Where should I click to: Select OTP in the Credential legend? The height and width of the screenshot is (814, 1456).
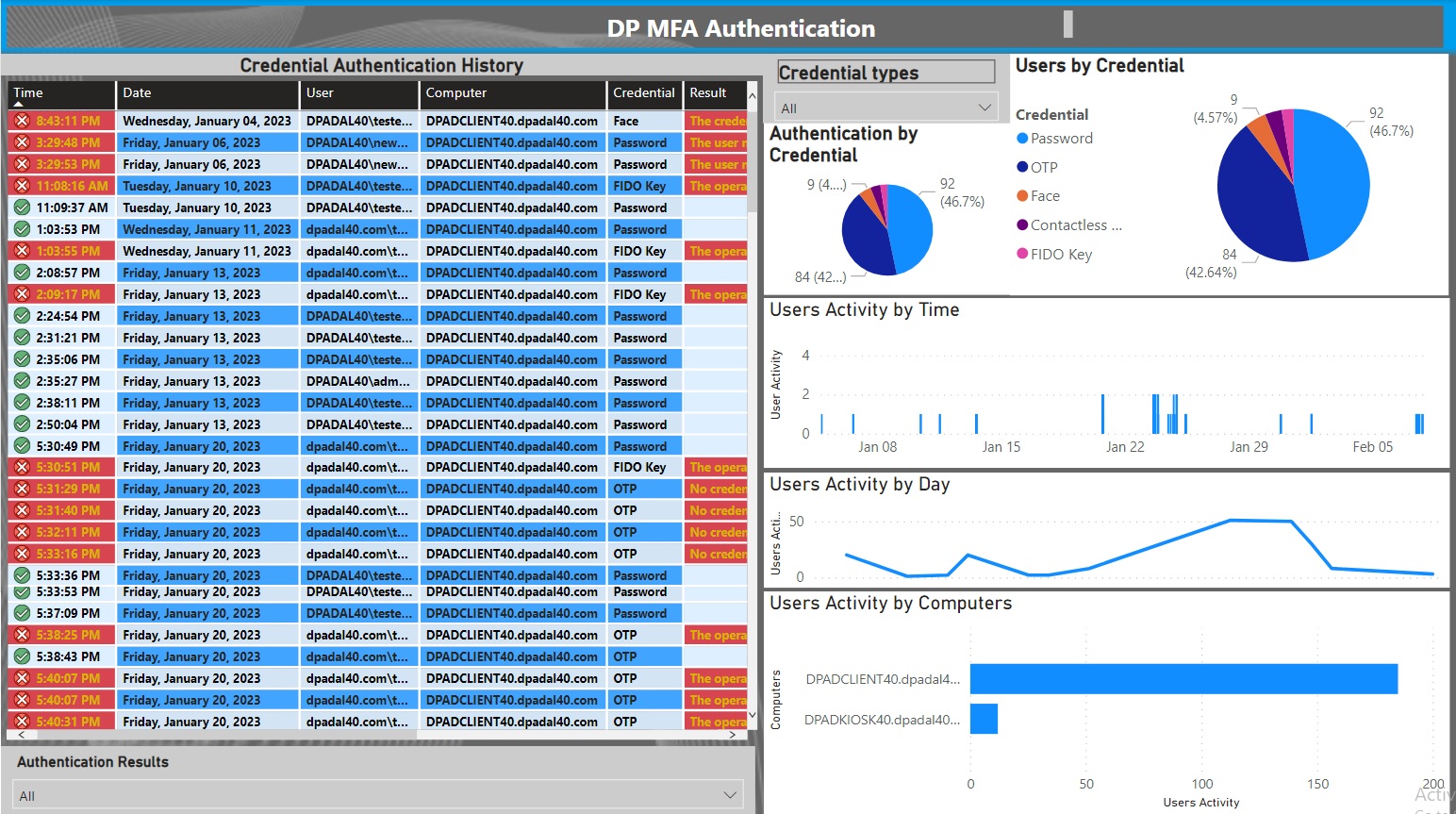click(x=1043, y=167)
